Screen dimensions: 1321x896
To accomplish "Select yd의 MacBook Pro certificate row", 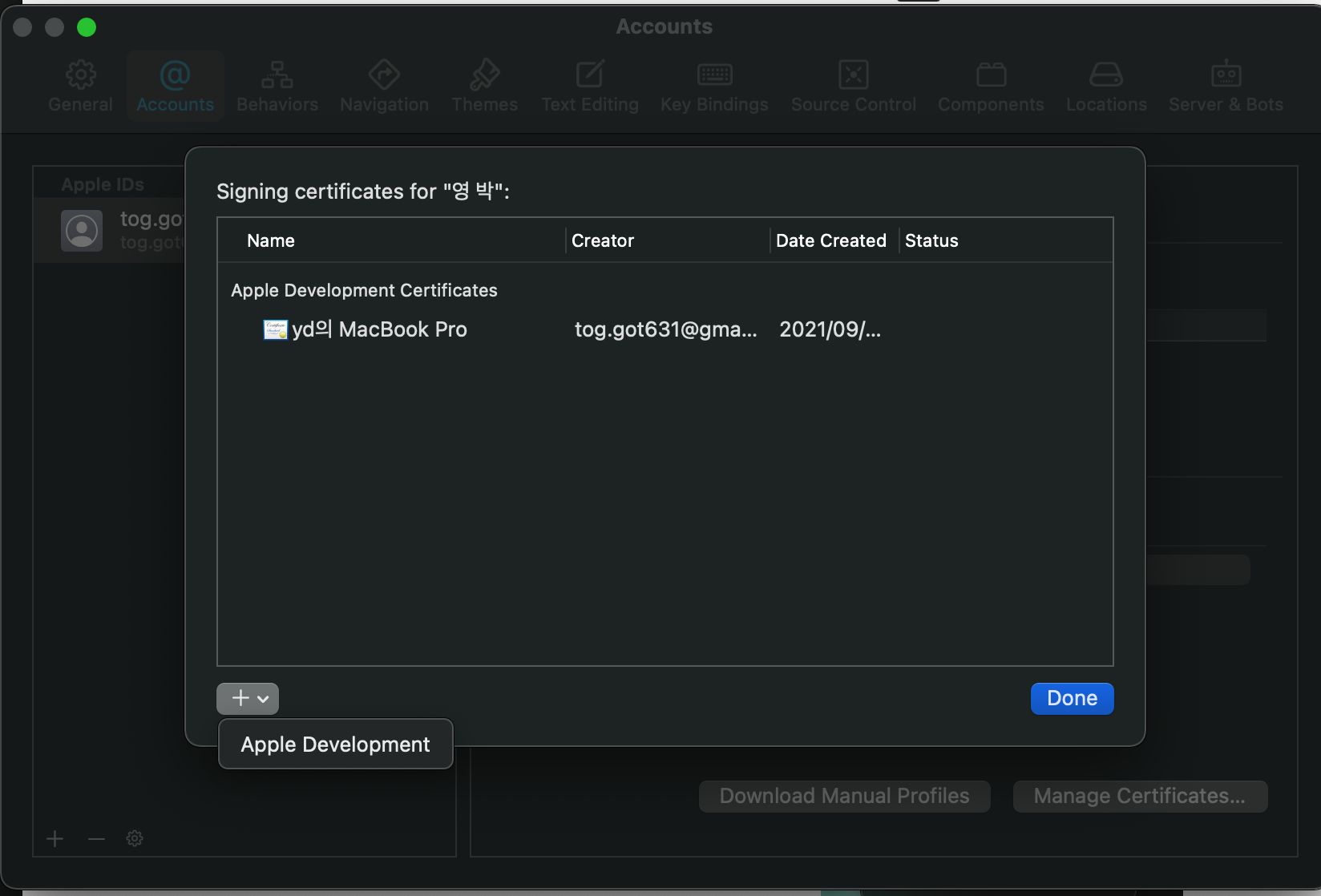I will coord(665,329).
